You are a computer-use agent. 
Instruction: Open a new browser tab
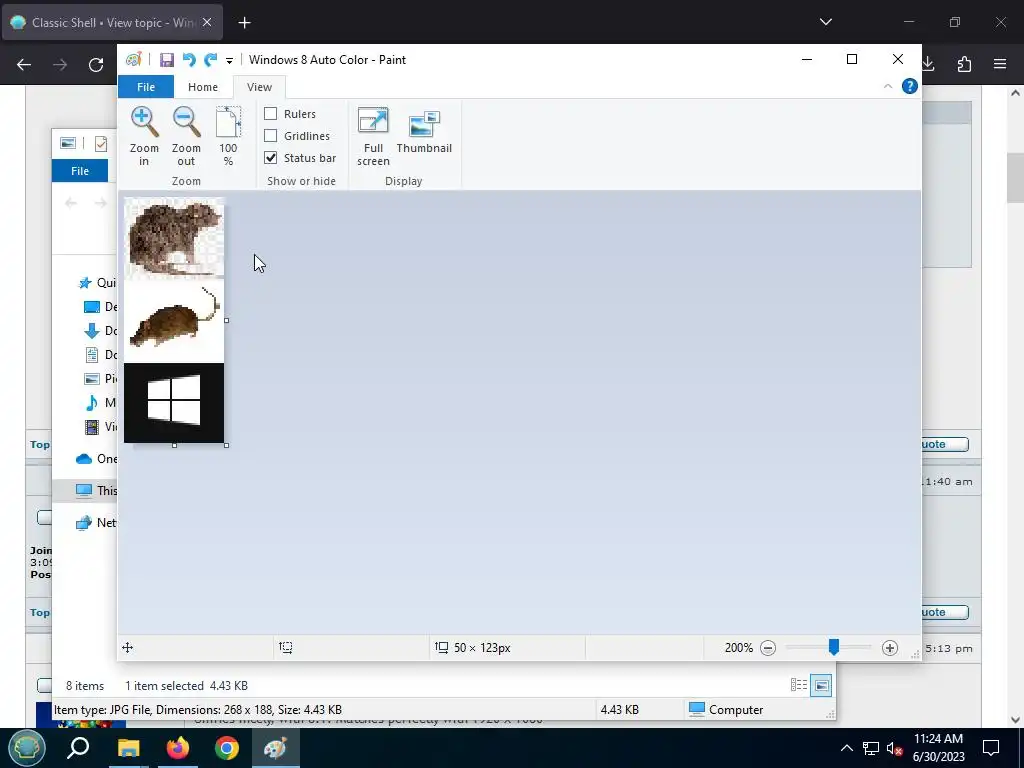point(244,23)
